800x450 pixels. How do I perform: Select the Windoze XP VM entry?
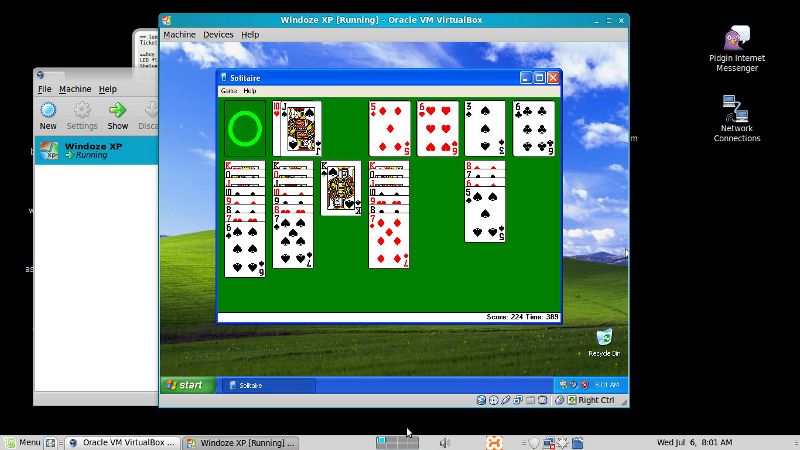tap(96, 151)
